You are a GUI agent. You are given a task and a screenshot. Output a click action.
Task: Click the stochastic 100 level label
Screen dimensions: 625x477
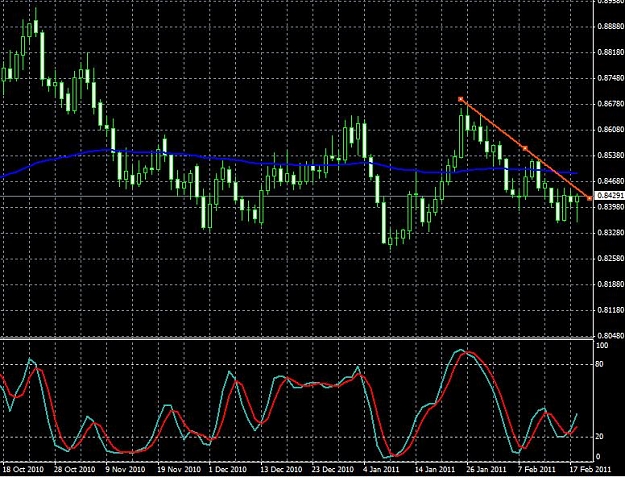(603, 346)
